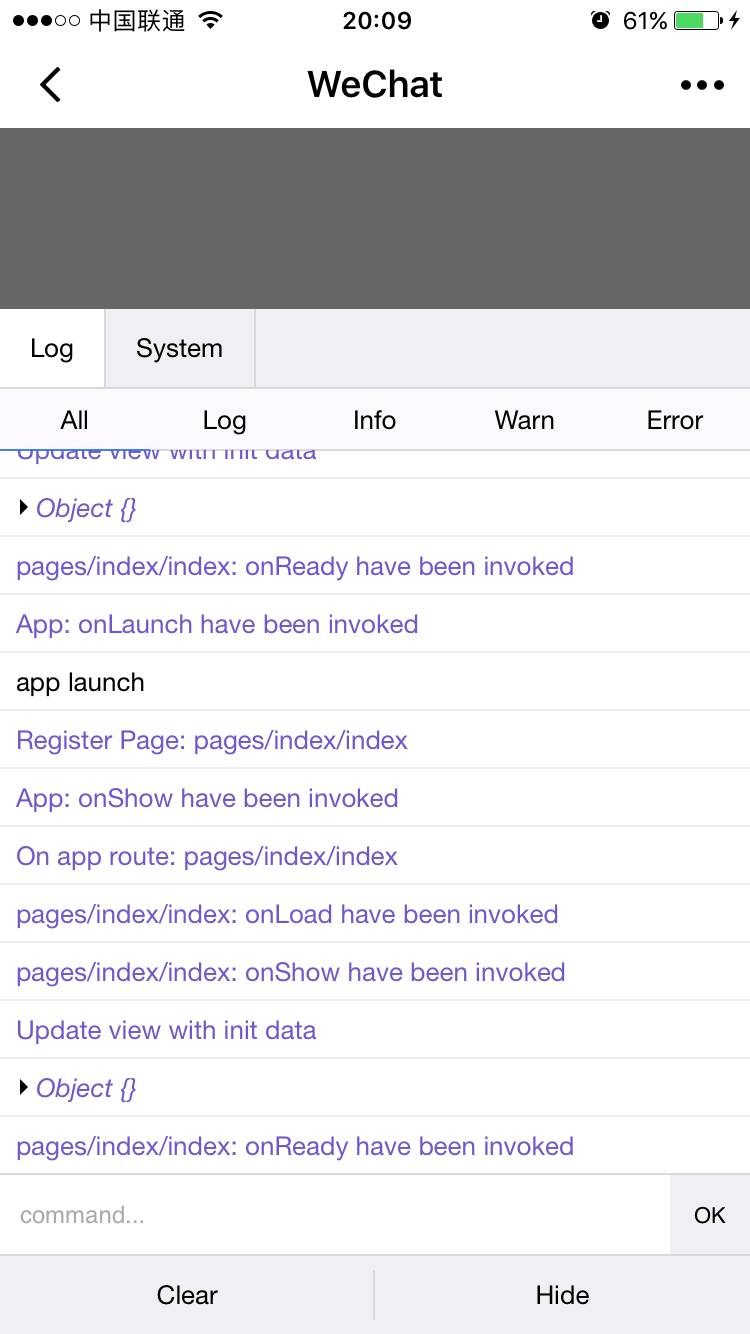Filter console by Log level
The width and height of the screenshot is (750, 1334).
pyautogui.click(x=225, y=420)
